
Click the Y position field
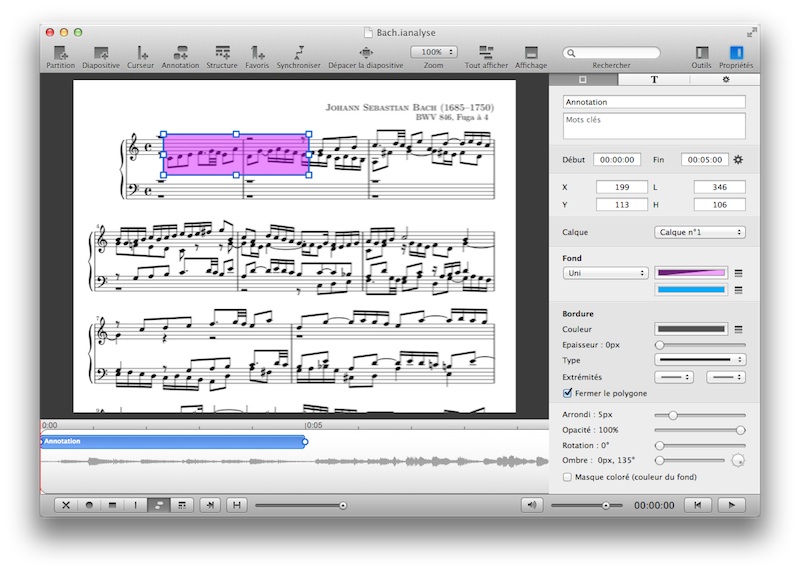tap(621, 205)
